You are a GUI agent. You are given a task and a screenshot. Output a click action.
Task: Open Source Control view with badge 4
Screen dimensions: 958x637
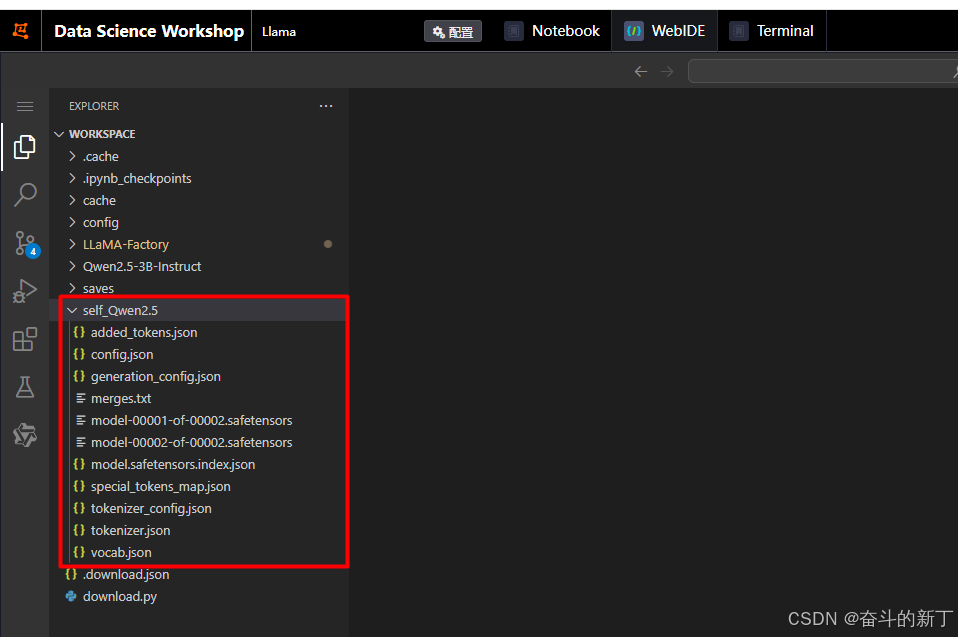[26, 243]
